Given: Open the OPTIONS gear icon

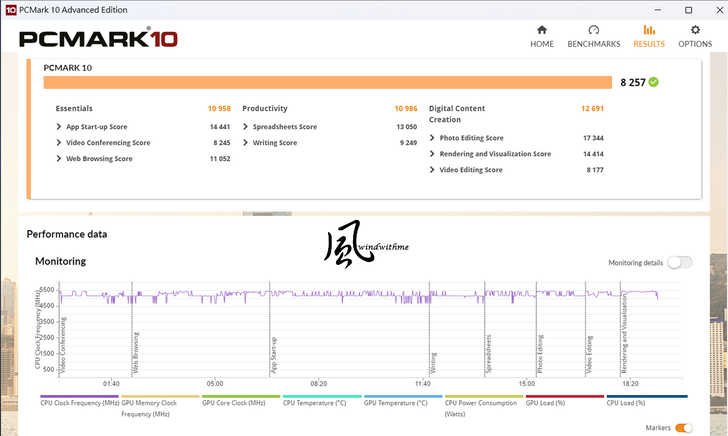Looking at the screenshot, I should [x=695, y=30].
